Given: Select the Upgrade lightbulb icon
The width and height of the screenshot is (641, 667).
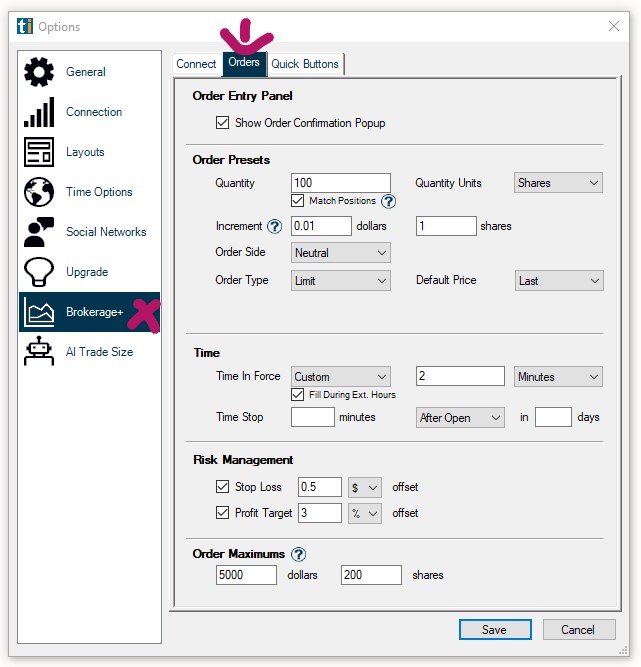Looking at the screenshot, I should click(x=39, y=272).
